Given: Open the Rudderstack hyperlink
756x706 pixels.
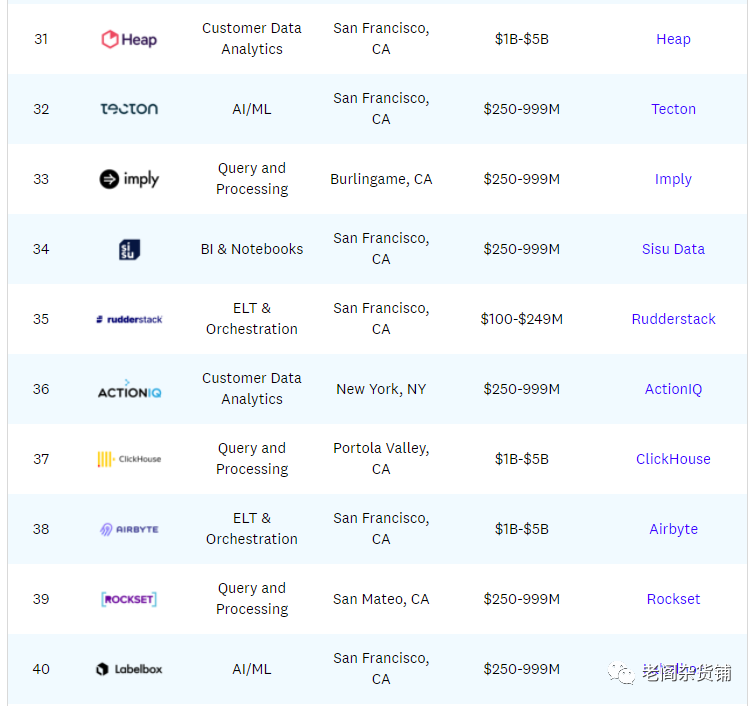Looking at the screenshot, I should (673, 319).
